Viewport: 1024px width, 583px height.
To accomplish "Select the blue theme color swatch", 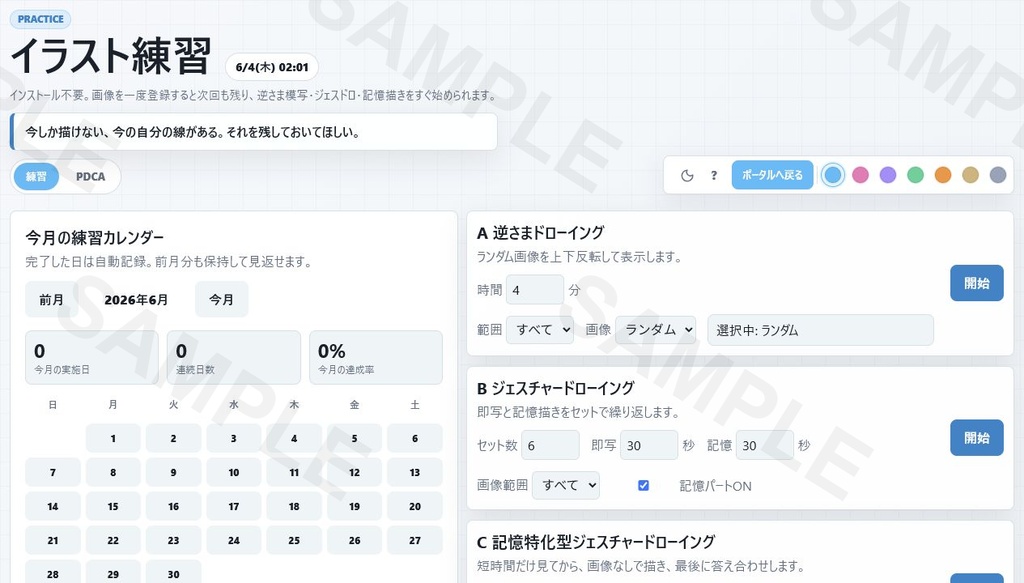I will coord(833,175).
